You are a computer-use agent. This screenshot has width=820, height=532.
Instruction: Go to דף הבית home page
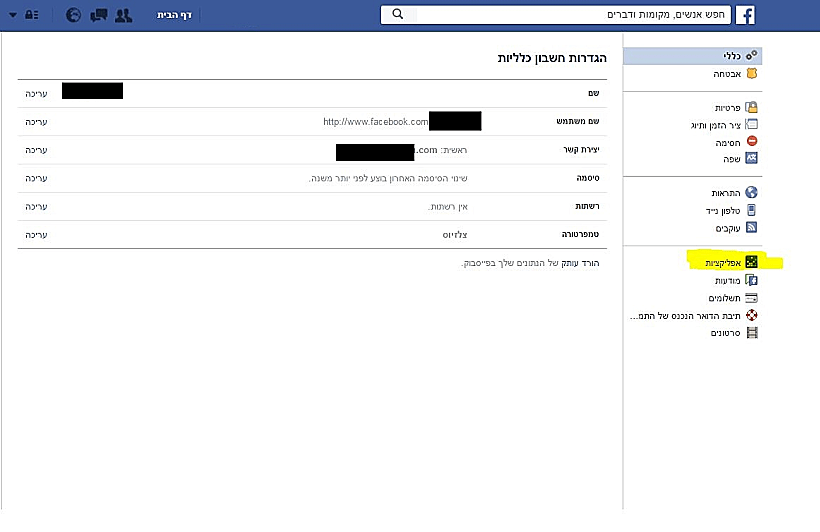click(x=174, y=15)
